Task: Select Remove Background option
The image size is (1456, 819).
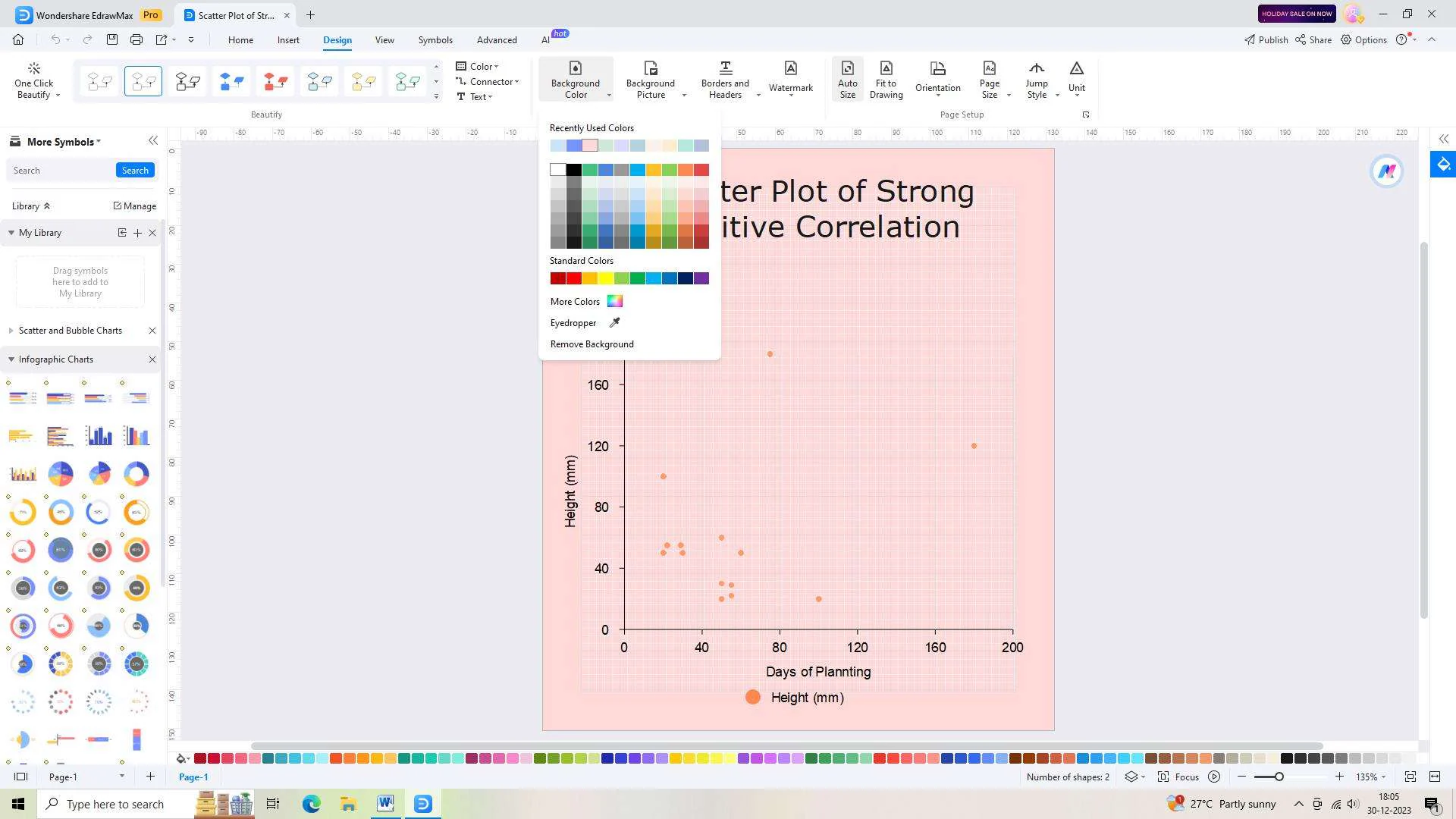Action: click(x=591, y=344)
